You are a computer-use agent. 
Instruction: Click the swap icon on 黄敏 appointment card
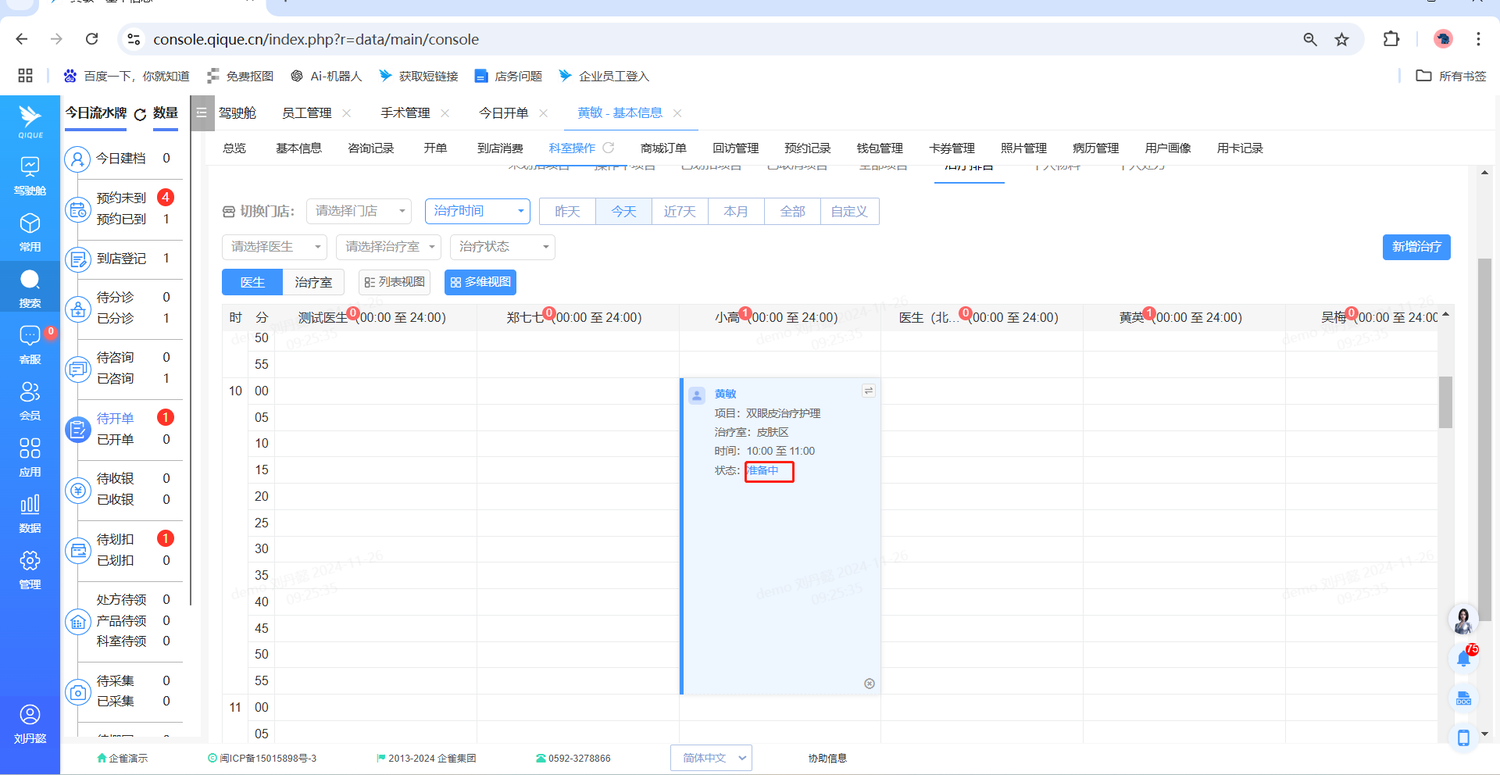868,391
